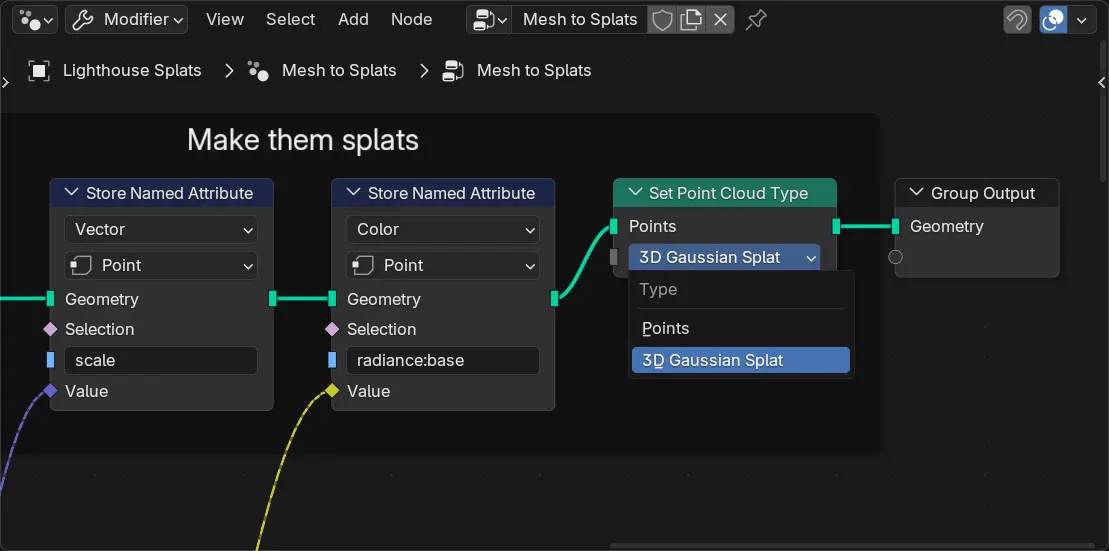Click Geometry input socket on Group Output
This screenshot has width=1109, height=551.
tap(895, 226)
